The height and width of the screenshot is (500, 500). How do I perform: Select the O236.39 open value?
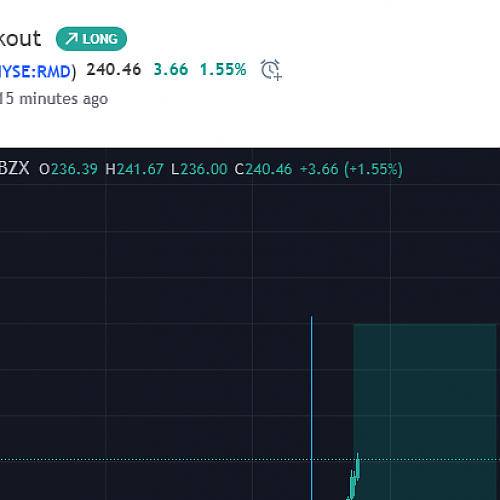(x=68, y=169)
